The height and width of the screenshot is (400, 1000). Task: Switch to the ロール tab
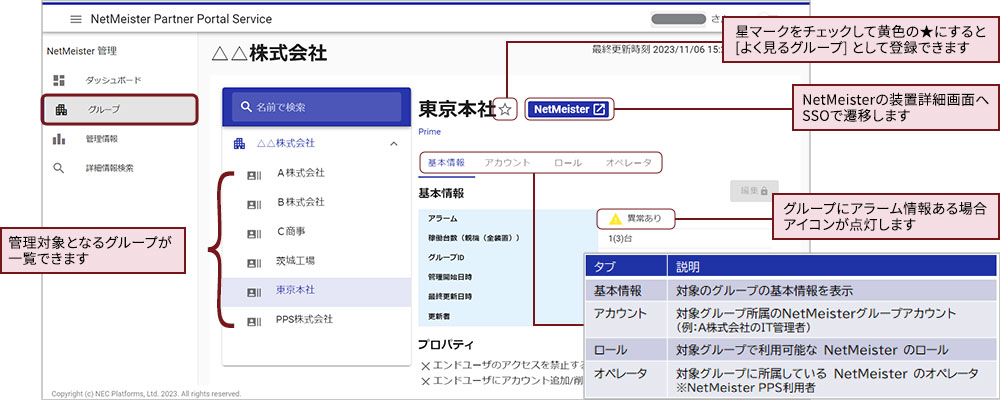click(568, 163)
